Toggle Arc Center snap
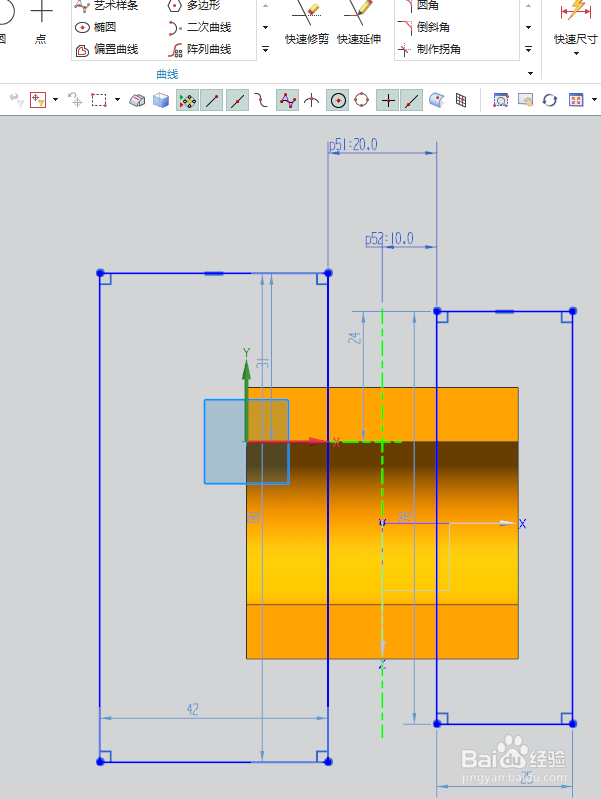The width and height of the screenshot is (601, 799). point(338,100)
